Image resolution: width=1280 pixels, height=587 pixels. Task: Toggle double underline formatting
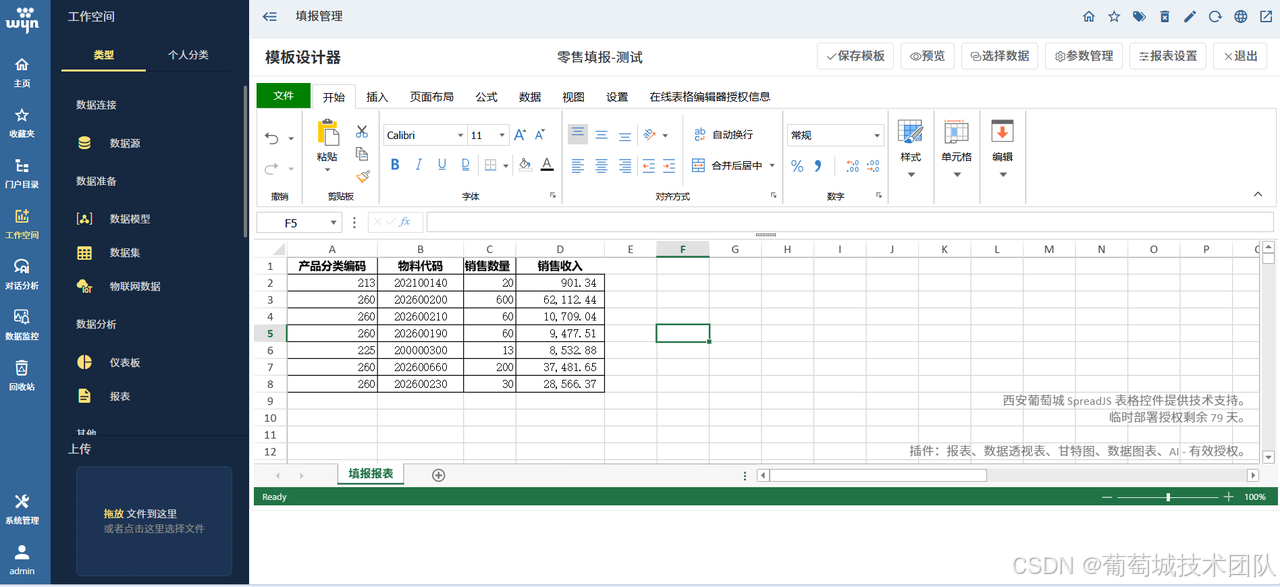[466, 165]
